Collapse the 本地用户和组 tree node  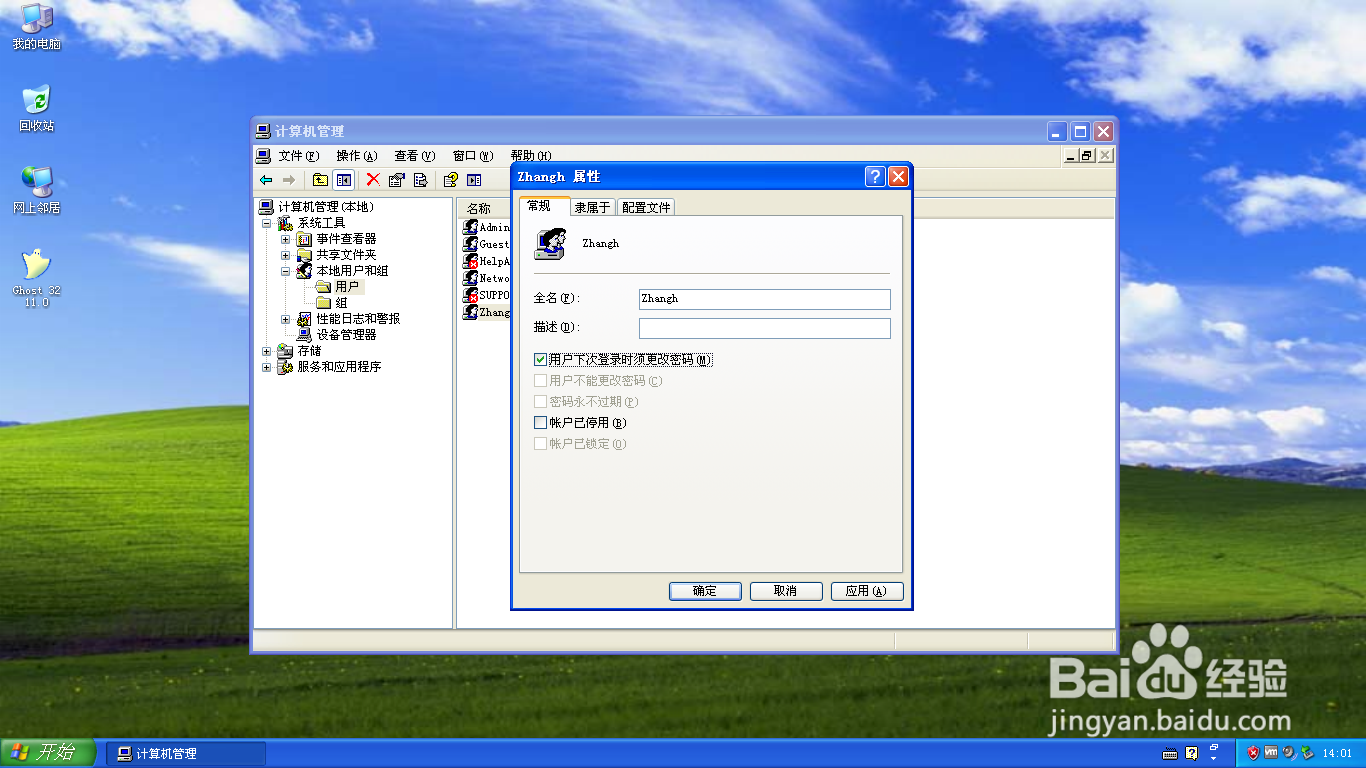[x=285, y=271]
